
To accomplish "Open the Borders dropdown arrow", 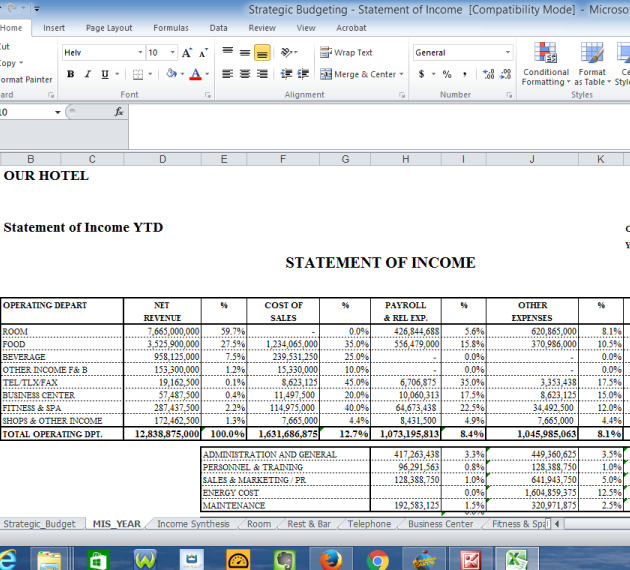I will click(150, 74).
